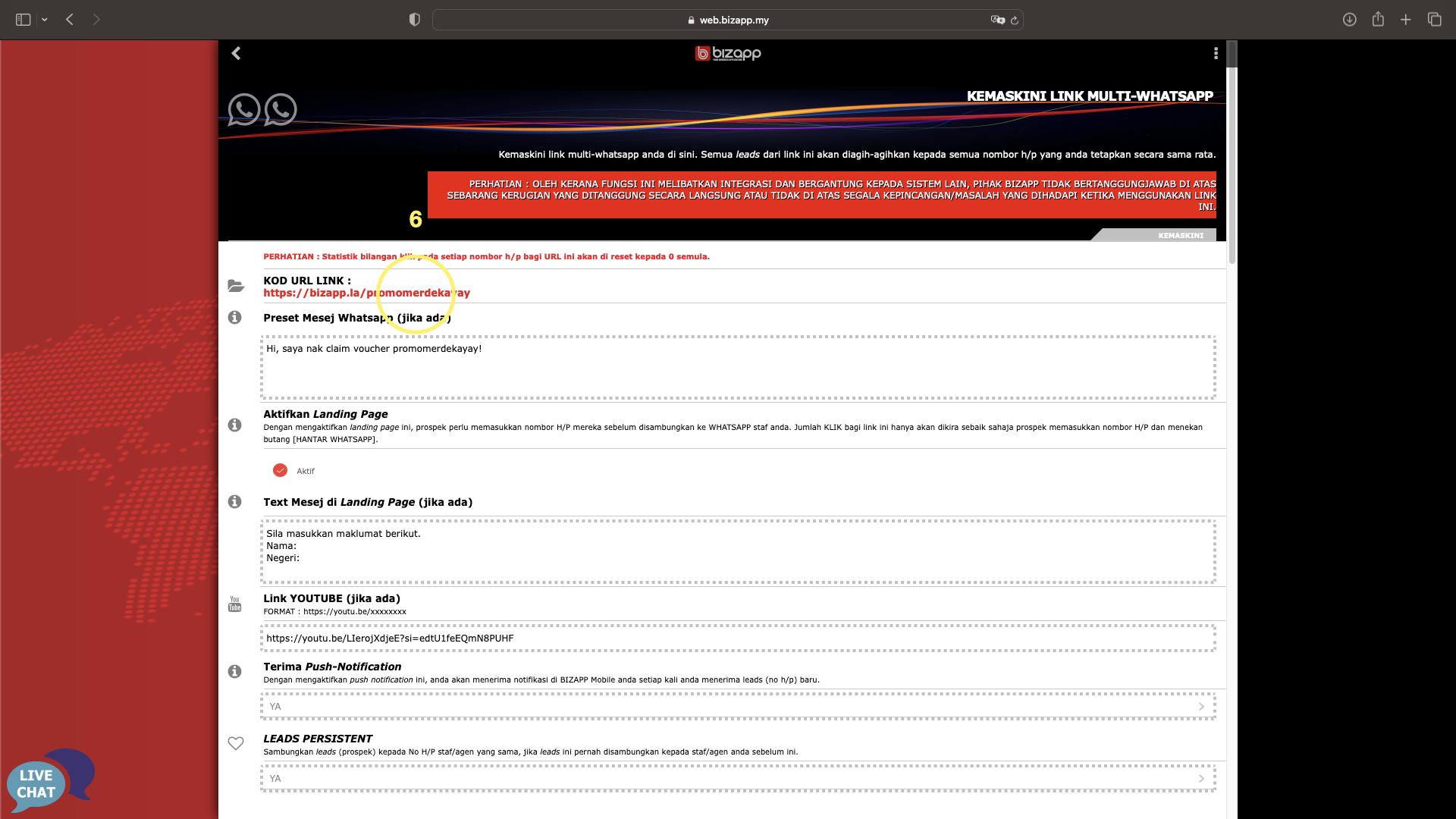Click info icon next to Aktifkan Landing Page
The width and height of the screenshot is (1456, 819).
[235, 425]
